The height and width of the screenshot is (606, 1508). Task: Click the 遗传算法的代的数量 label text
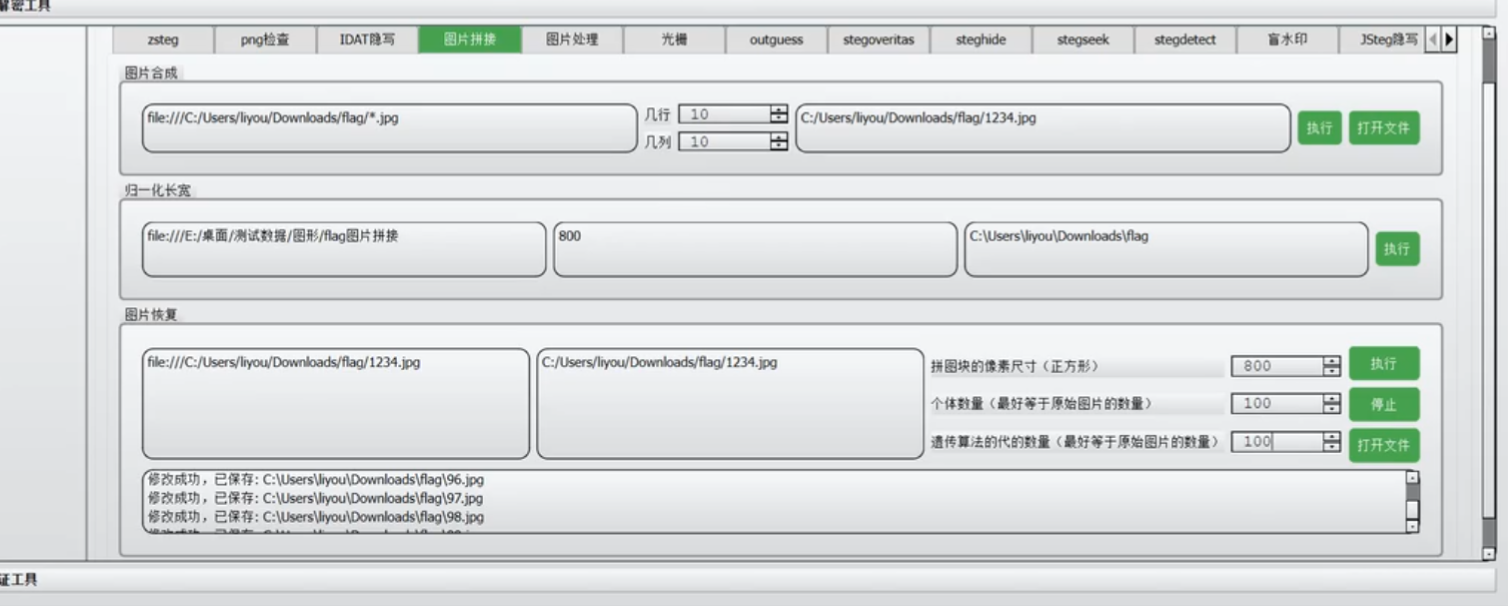point(1075,442)
